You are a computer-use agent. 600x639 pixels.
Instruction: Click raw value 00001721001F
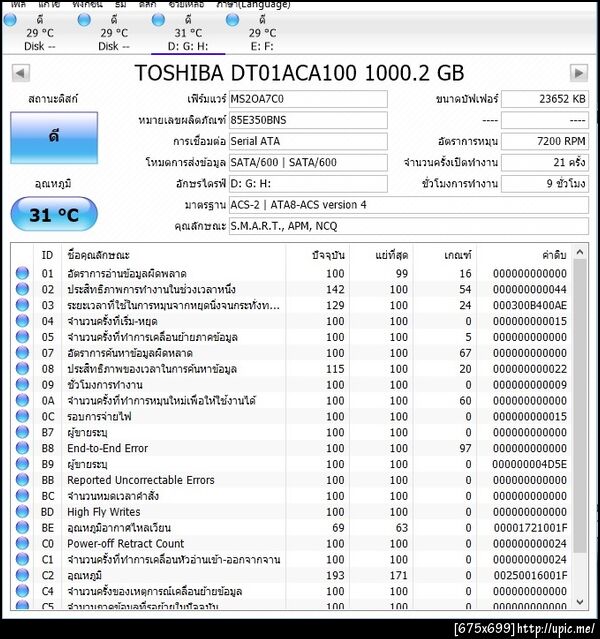pos(530,528)
